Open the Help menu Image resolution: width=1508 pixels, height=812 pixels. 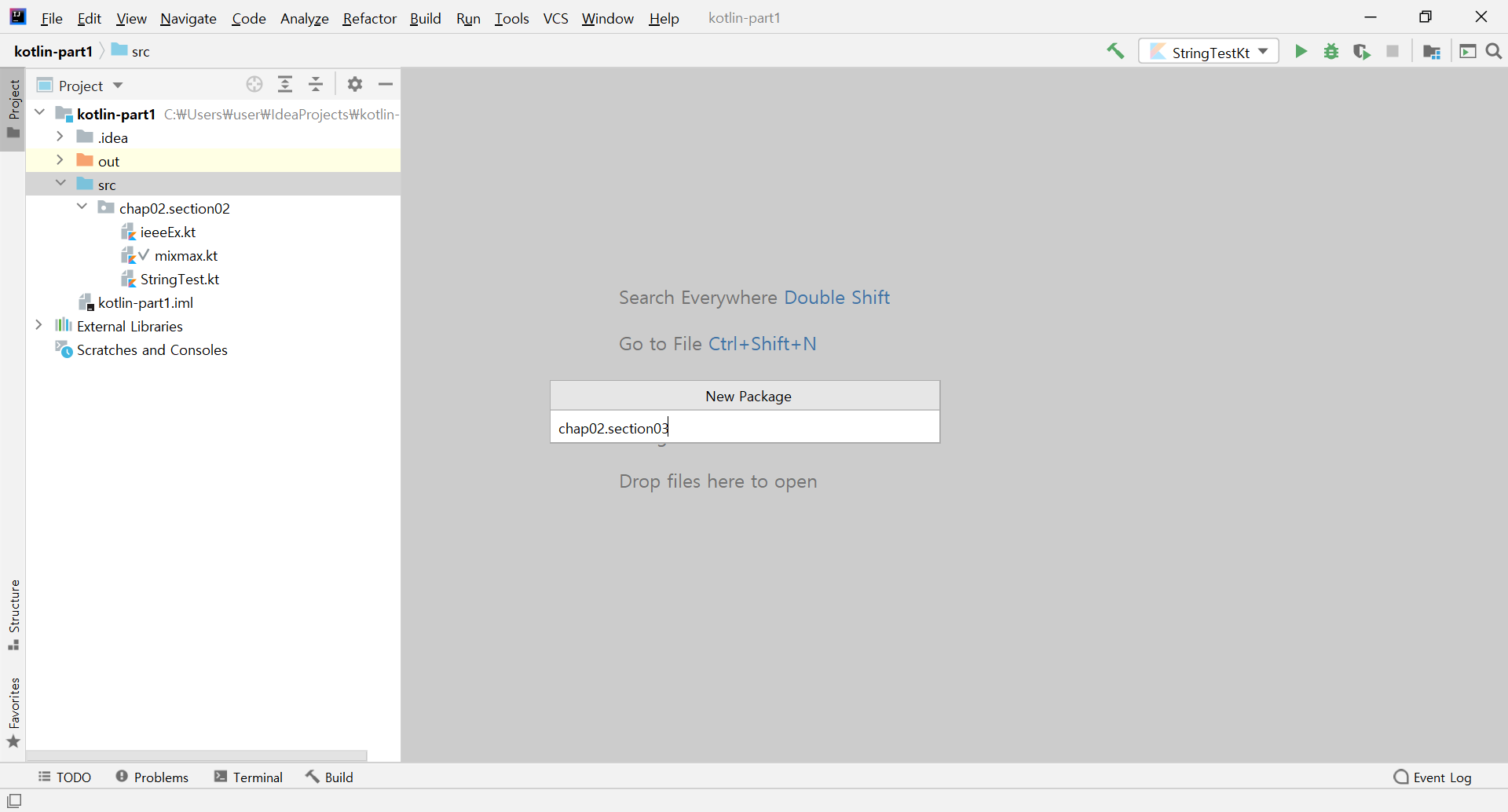664,18
